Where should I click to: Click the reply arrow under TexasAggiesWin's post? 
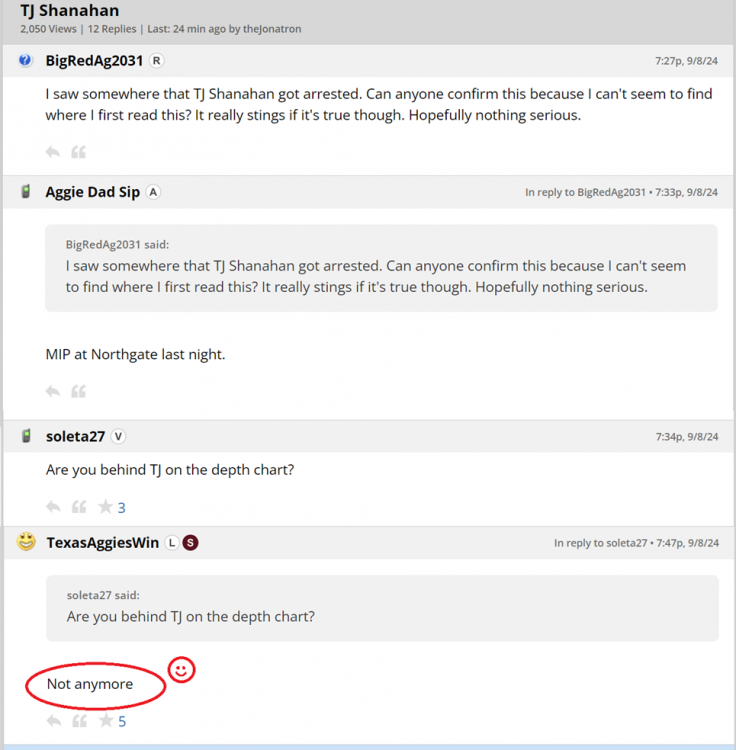pyautogui.click(x=53, y=720)
